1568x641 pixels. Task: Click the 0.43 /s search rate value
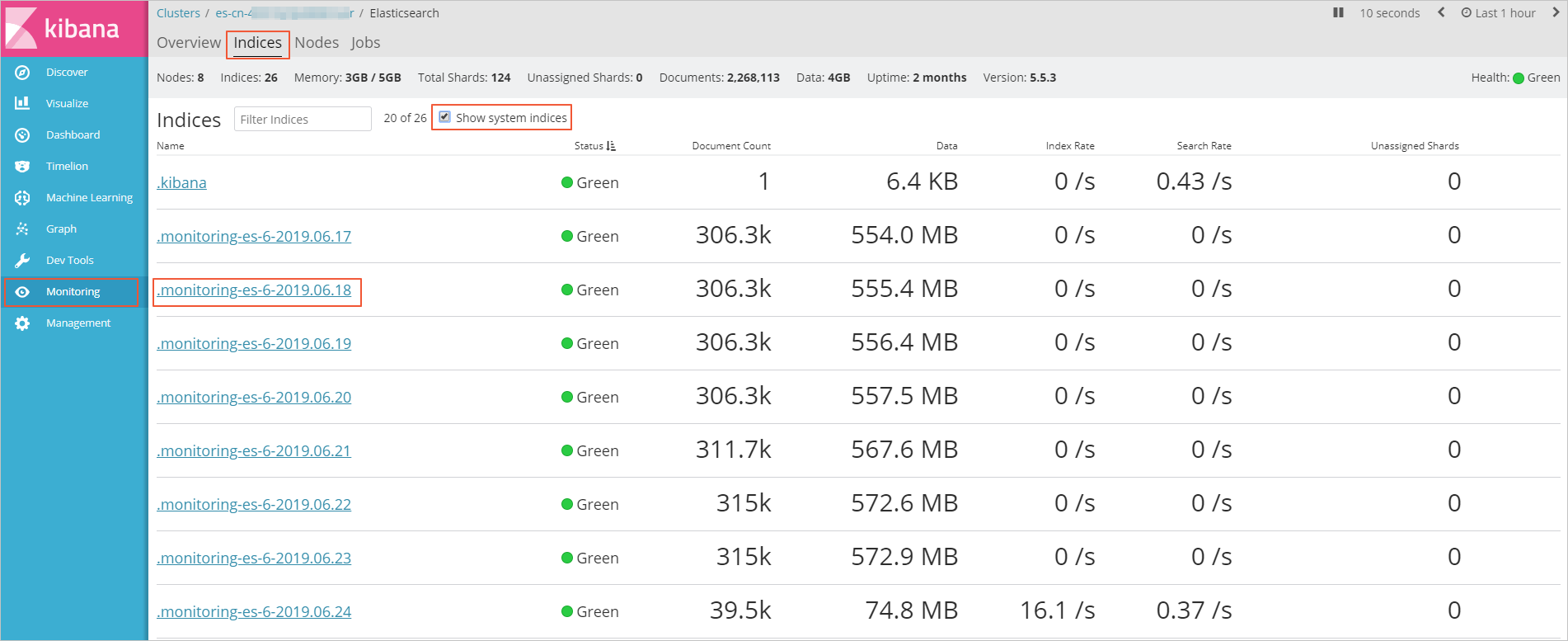(x=1194, y=181)
